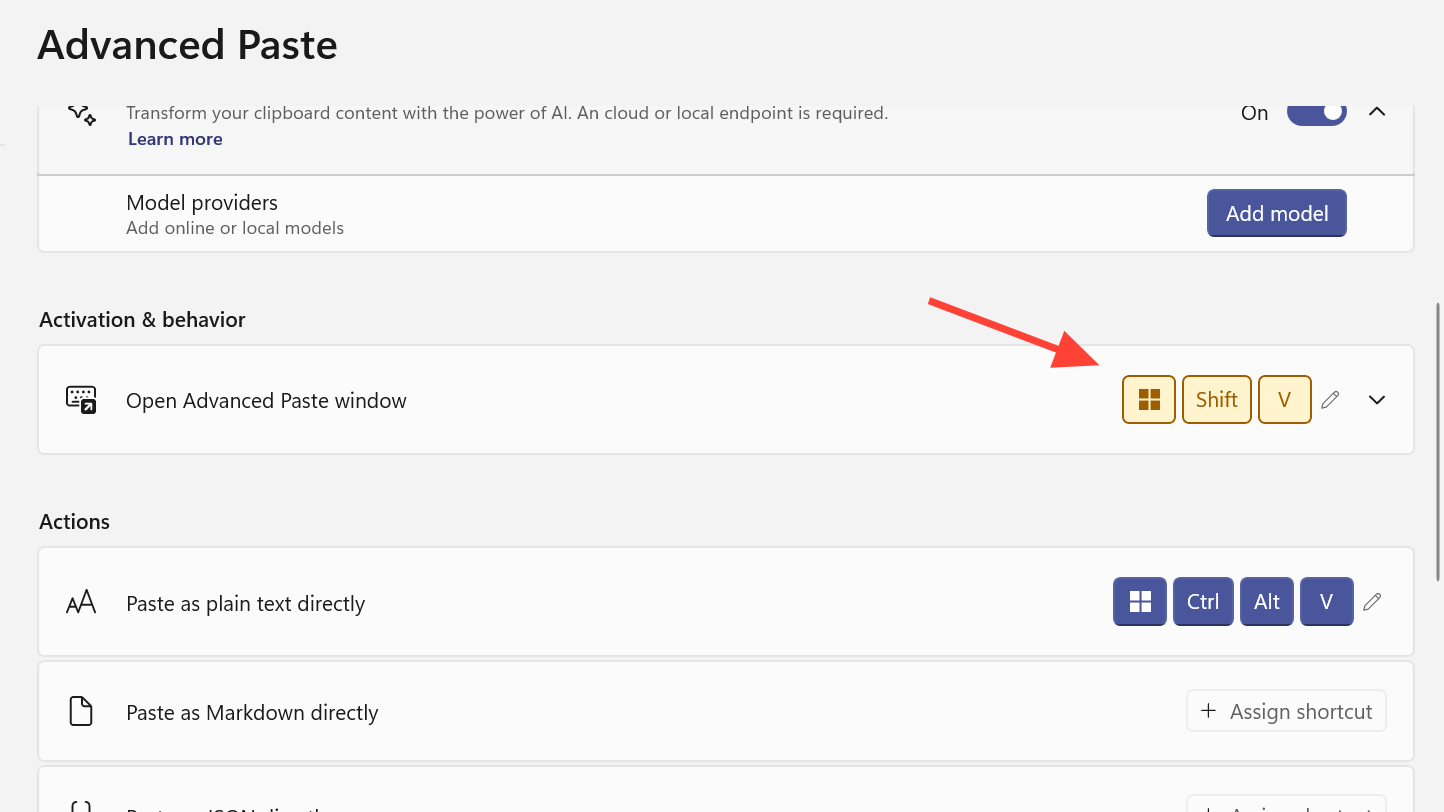Click the Open Advanced Paste window keyboard icon
The height and width of the screenshot is (812, 1444).
[x=81, y=400]
